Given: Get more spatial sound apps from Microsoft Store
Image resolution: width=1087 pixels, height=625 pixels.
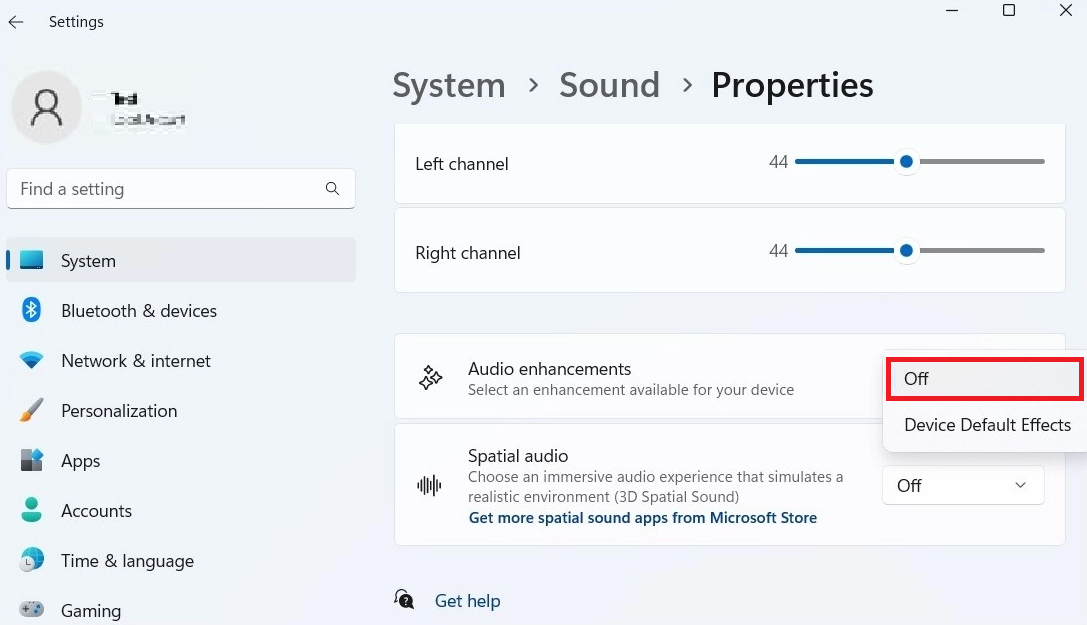Looking at the screenshot, I should (x=642, y=517).
